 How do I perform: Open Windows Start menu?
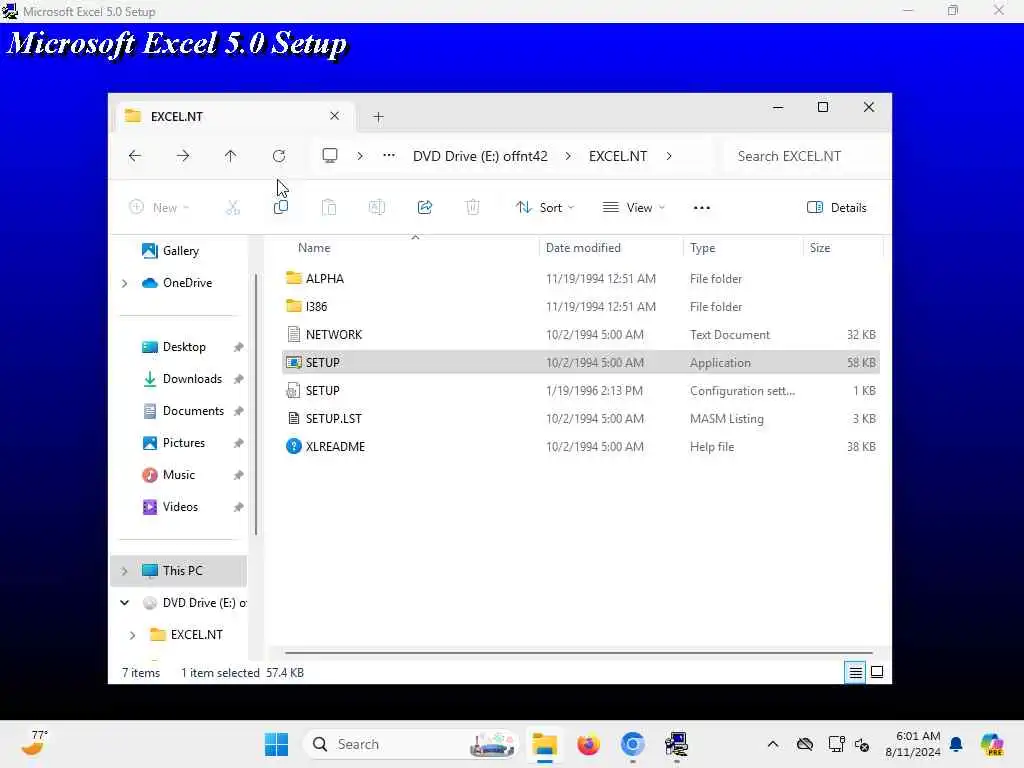pos(276,744)
